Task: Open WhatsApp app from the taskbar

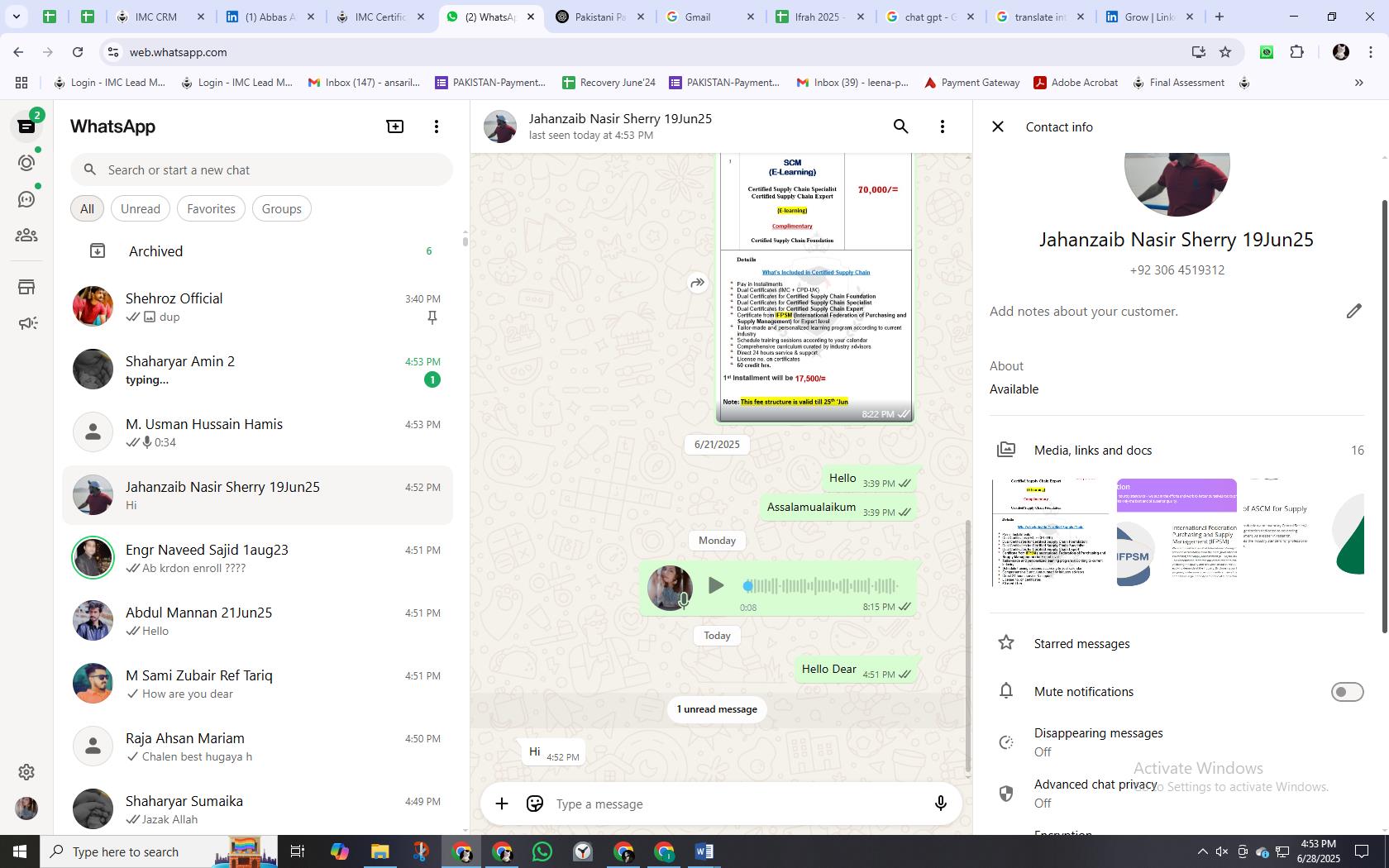Action: [x=542, y=851]
